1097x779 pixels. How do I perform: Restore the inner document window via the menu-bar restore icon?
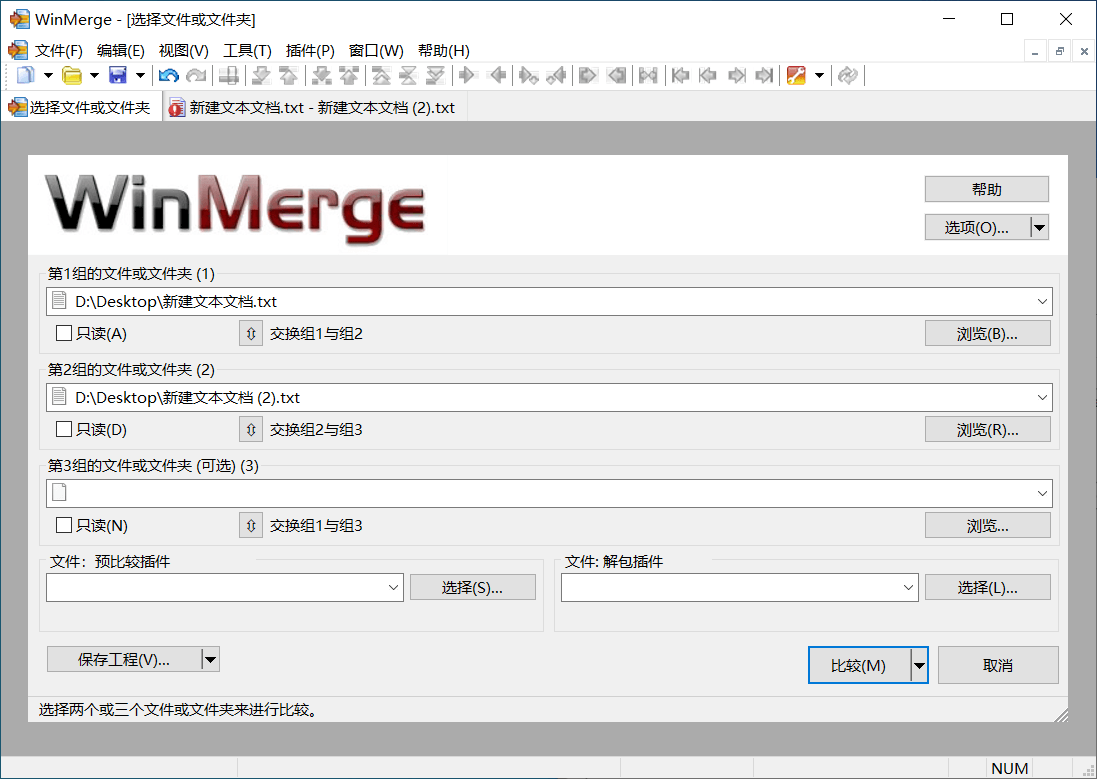coord(1060,51)
